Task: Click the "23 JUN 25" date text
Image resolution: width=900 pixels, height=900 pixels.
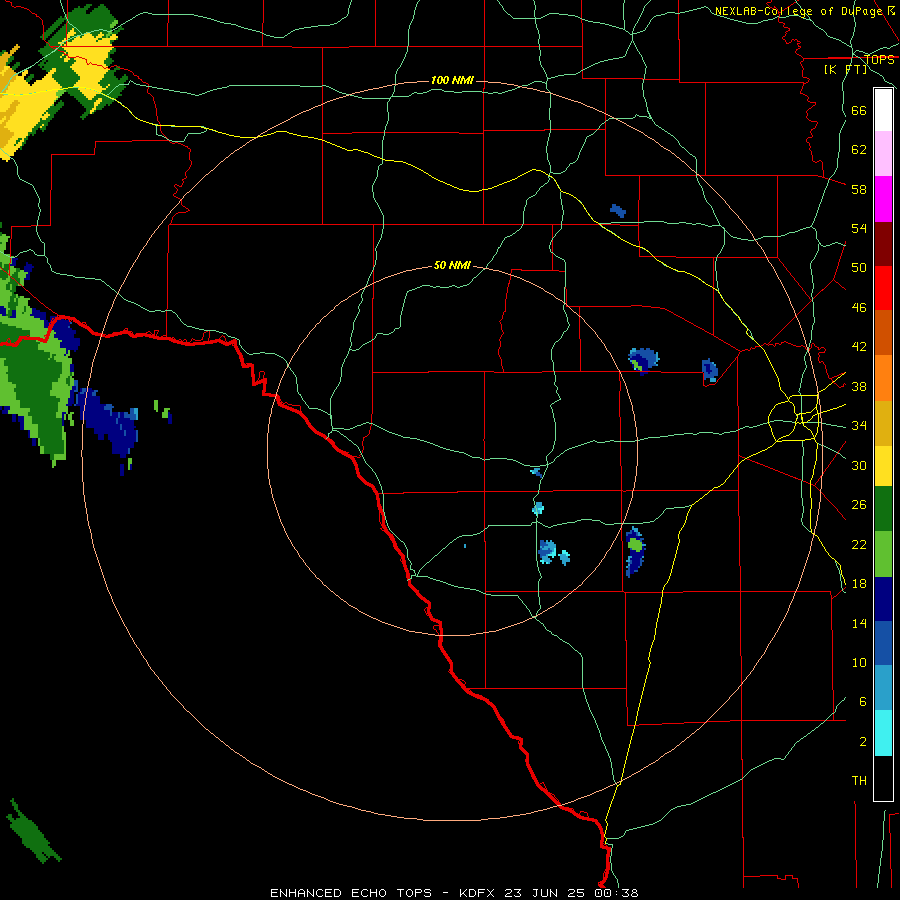Action: [x=544, y=893]
